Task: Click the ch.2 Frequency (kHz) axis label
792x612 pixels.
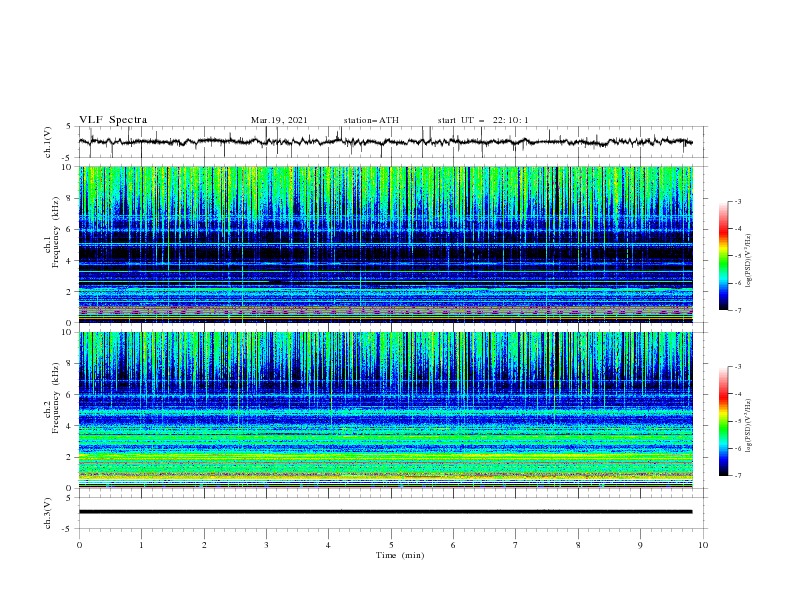Action: (x=52, y=398)
